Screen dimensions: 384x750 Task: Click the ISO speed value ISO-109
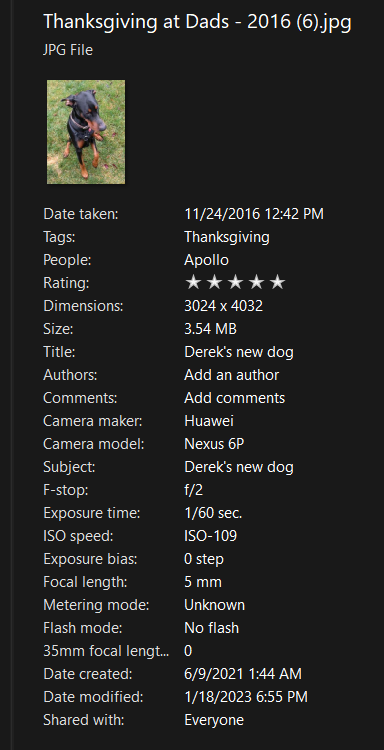(x=210, y=536)
